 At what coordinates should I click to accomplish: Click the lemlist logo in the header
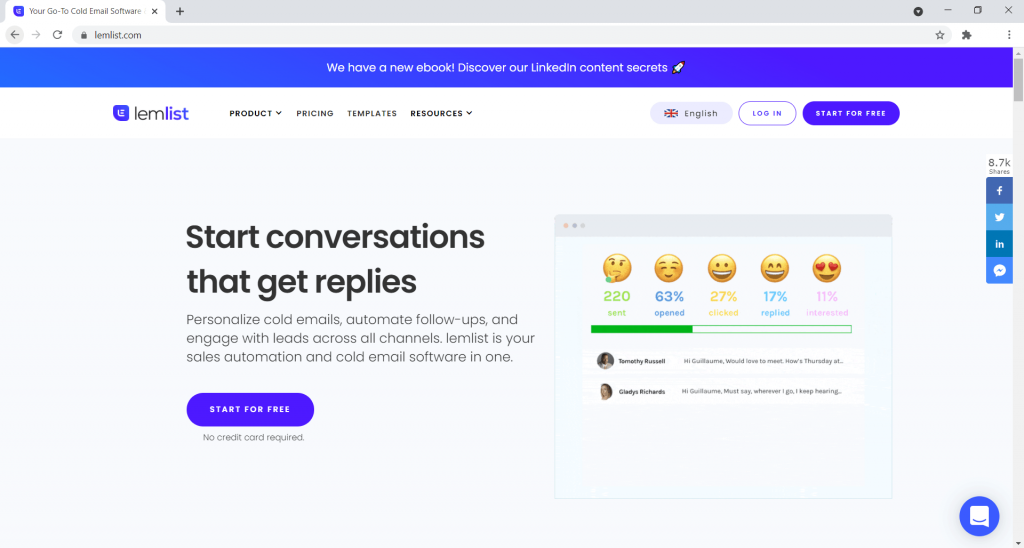[153, 113]
